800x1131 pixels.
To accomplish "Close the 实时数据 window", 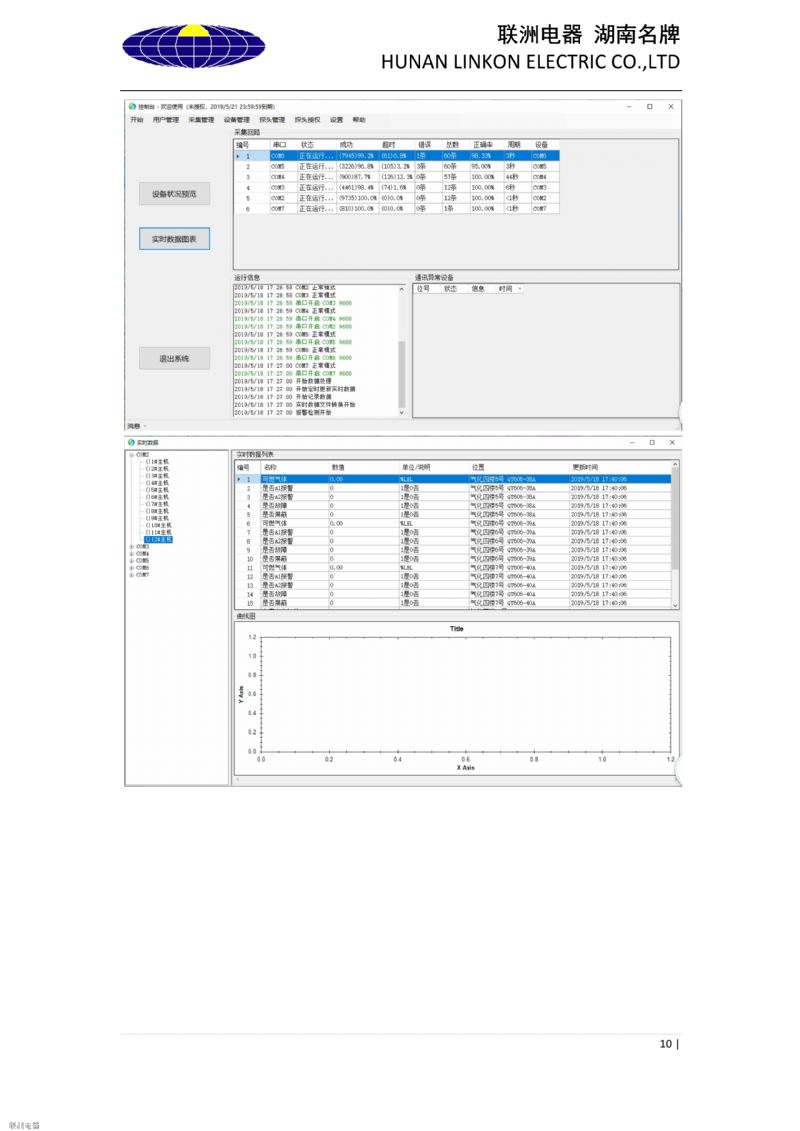I will [x=672, y=442].
